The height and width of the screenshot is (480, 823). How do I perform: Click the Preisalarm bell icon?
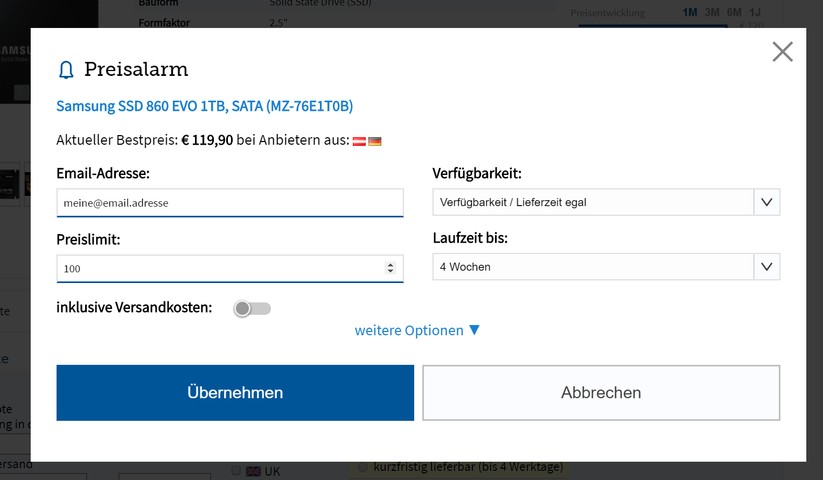point(66,70)
